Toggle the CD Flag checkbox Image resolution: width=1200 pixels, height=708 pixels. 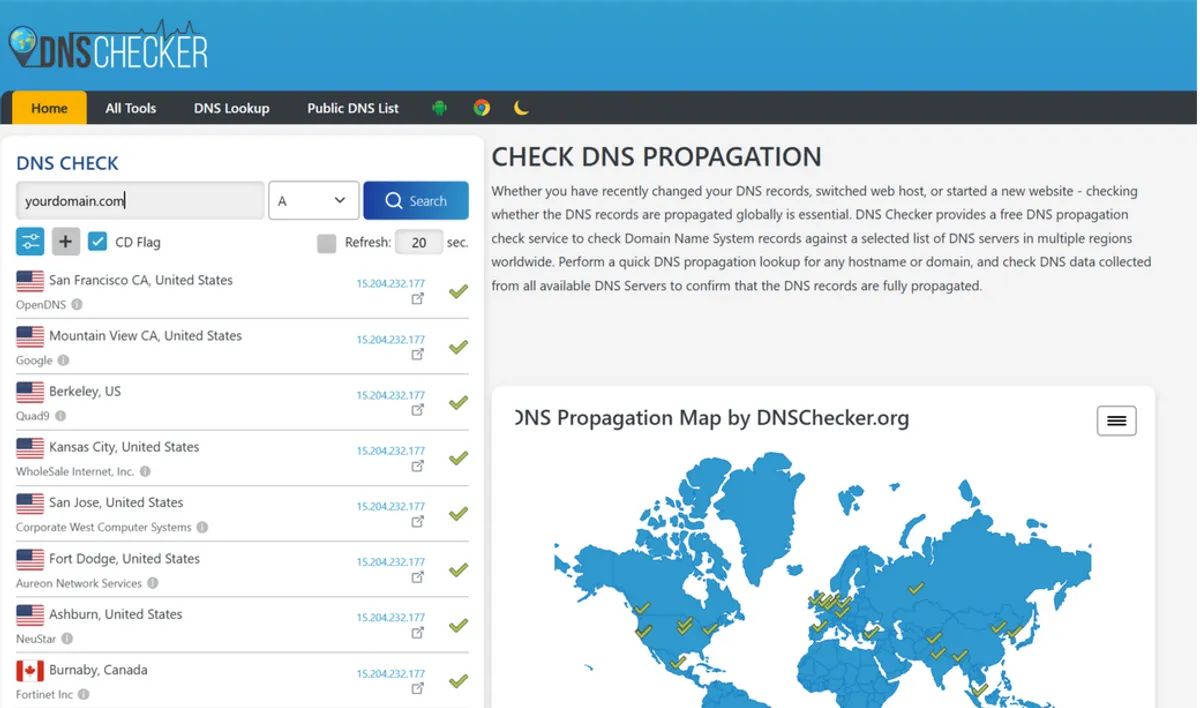[97, 241]
